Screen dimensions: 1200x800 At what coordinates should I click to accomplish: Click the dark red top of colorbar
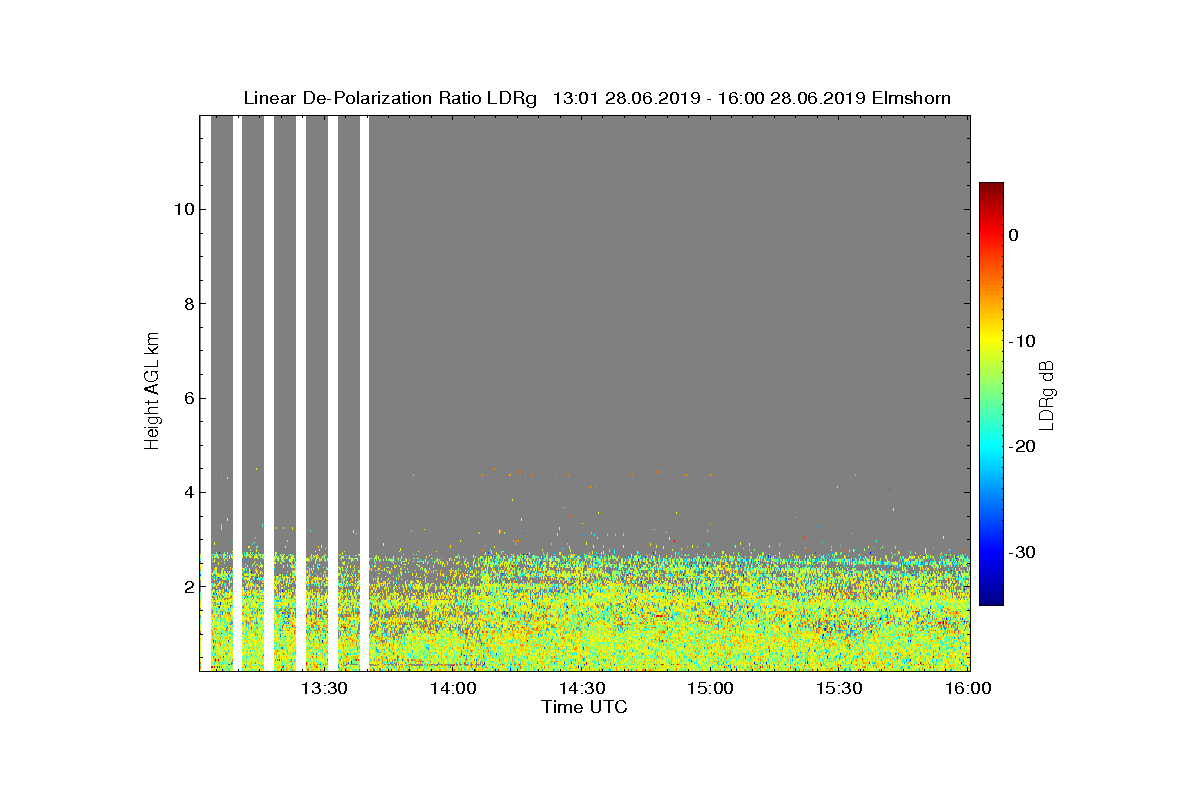991,188
